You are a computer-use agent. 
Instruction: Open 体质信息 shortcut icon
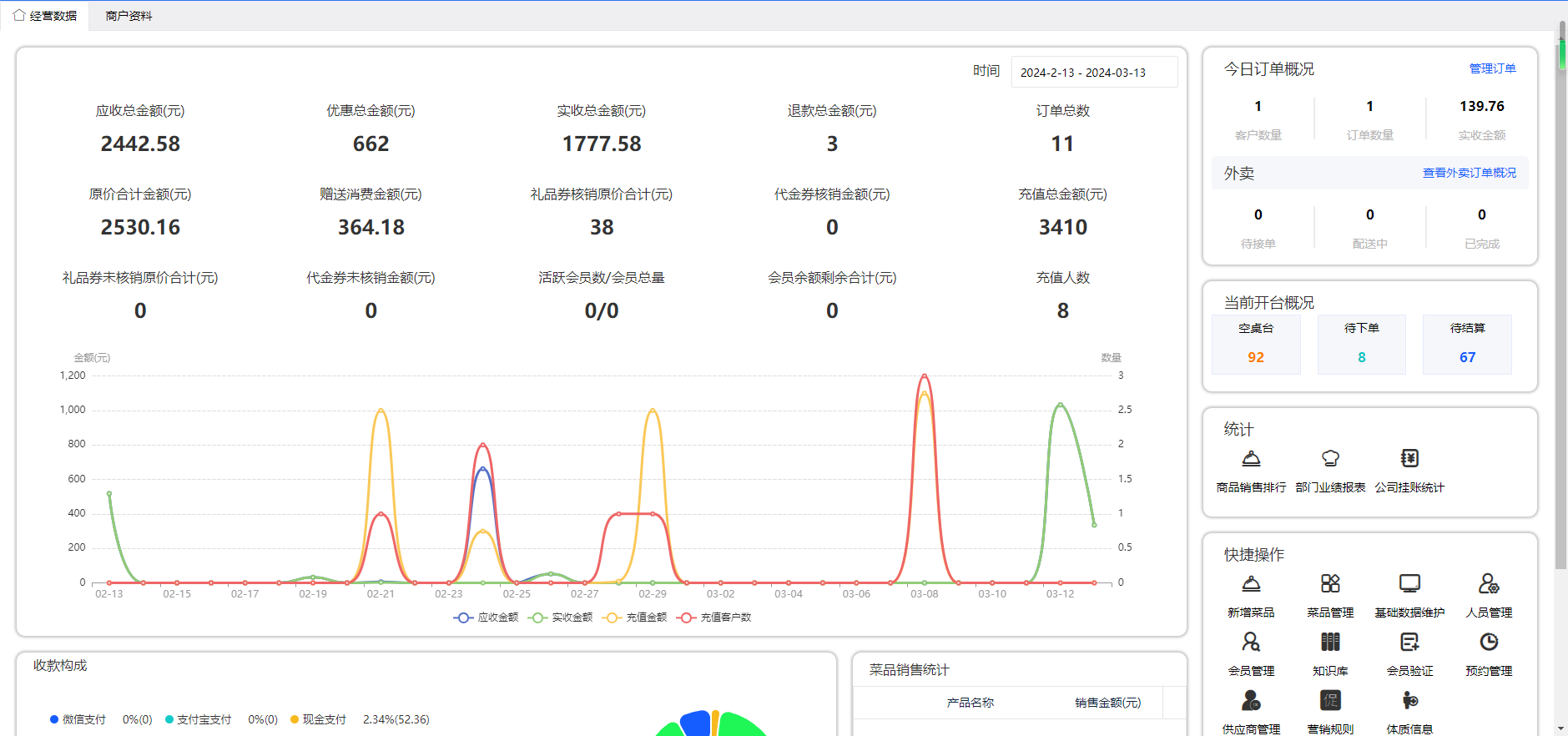click(x=1409, y=700)
